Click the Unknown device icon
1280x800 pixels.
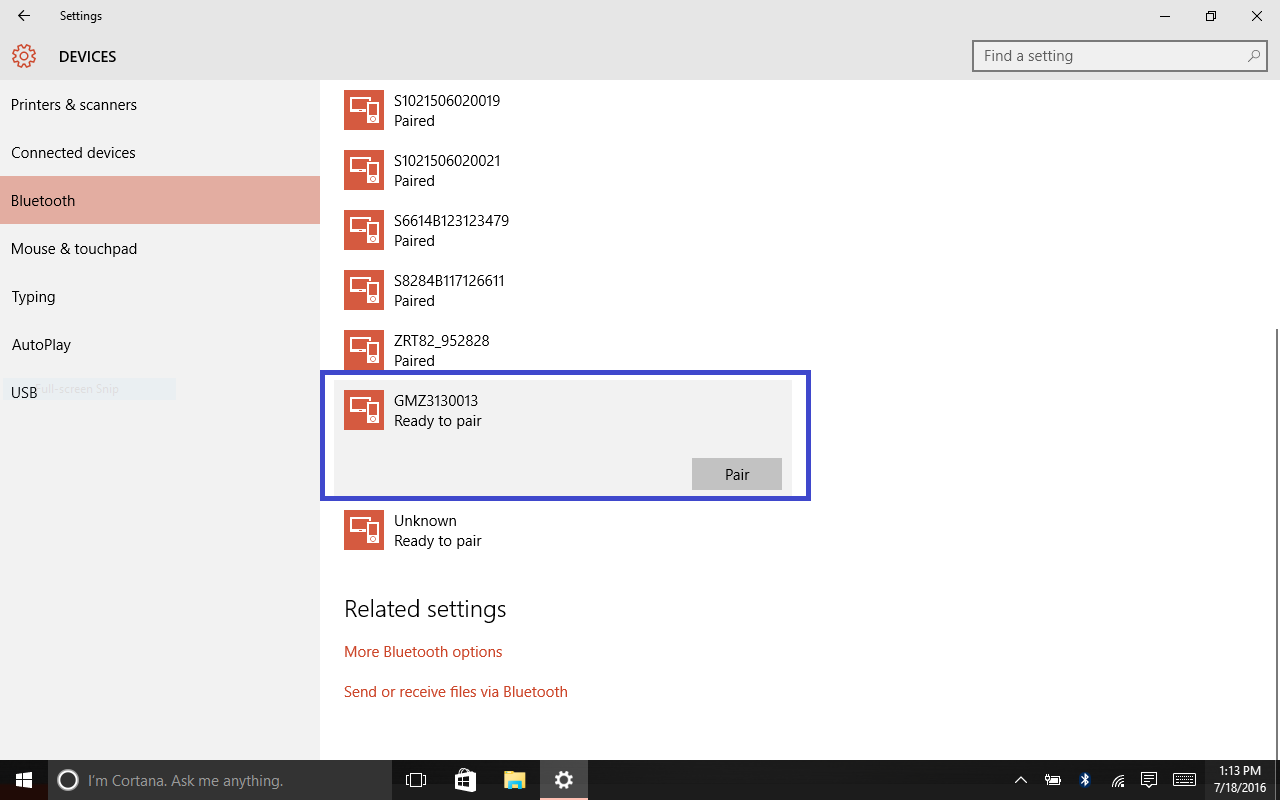tap(364, 530)
